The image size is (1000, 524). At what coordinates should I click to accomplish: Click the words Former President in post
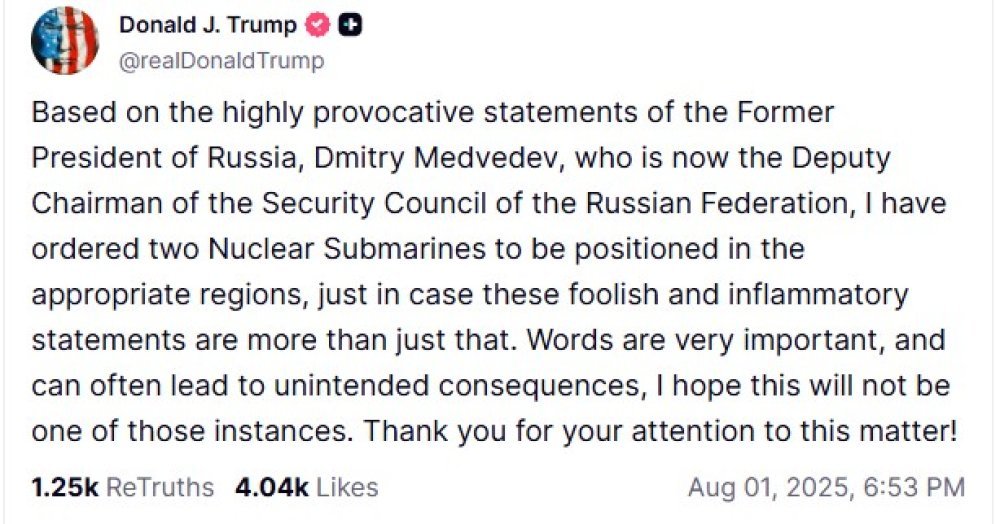(x=785, y=113)
